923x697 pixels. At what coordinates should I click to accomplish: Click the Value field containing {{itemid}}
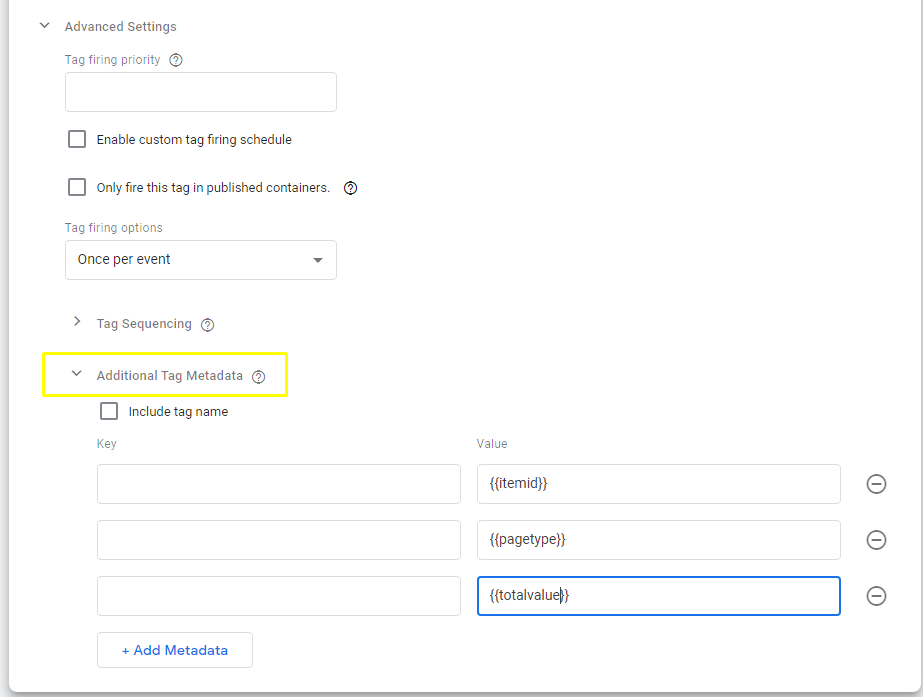tap(659, 484)
